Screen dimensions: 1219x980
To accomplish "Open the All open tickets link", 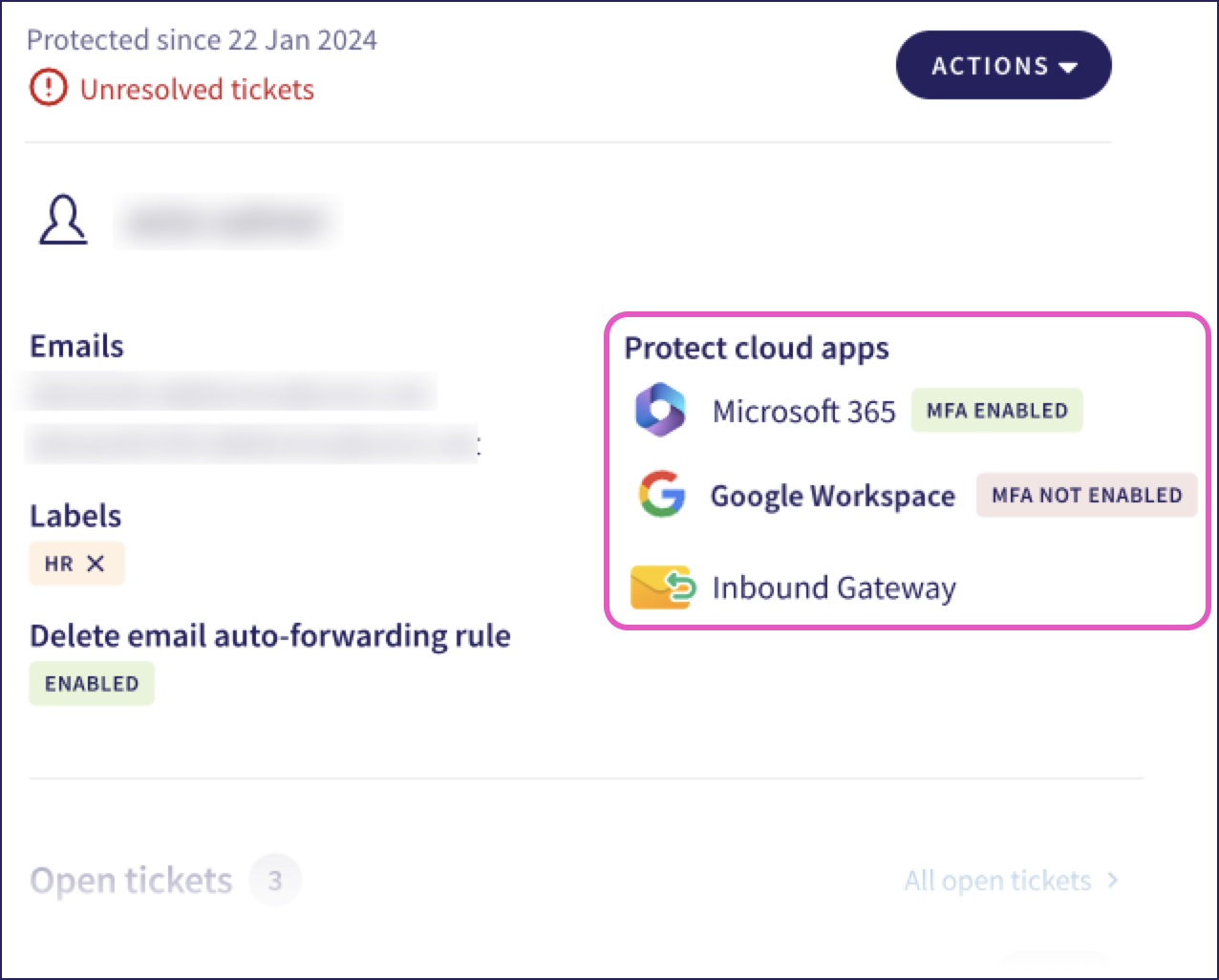I will (x=997, y=881).
